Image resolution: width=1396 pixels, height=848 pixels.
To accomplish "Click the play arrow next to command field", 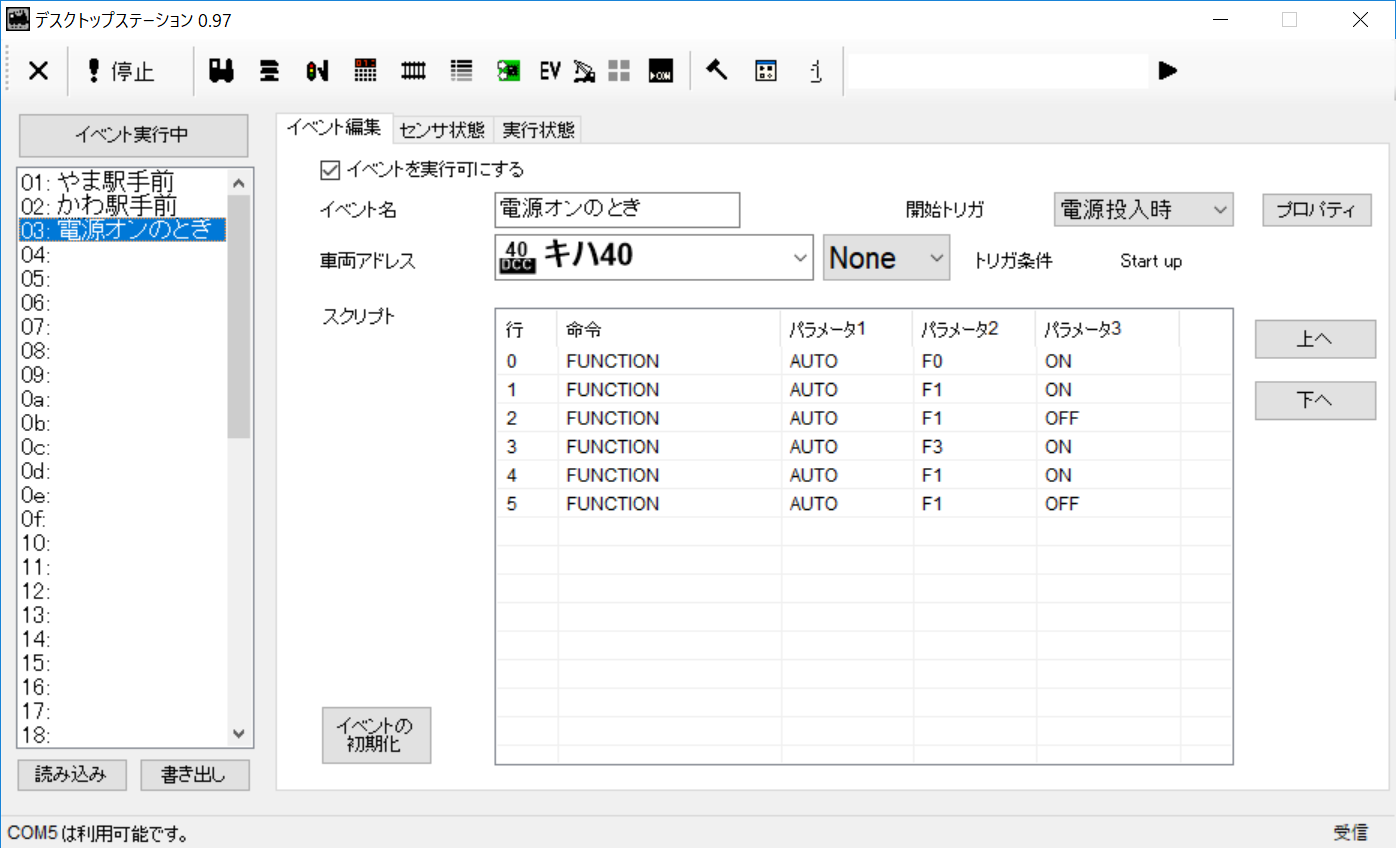I will point(1168,70).
